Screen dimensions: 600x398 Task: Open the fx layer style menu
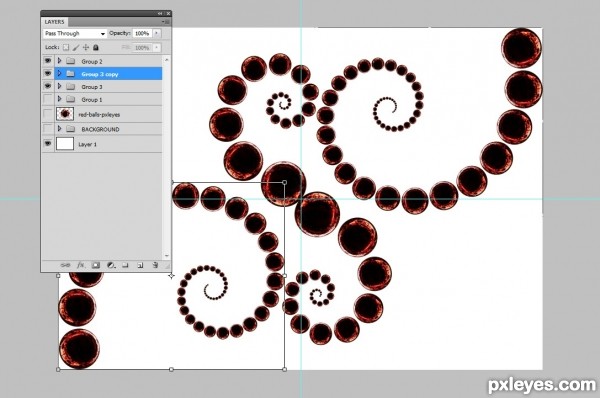click(81, 265)
